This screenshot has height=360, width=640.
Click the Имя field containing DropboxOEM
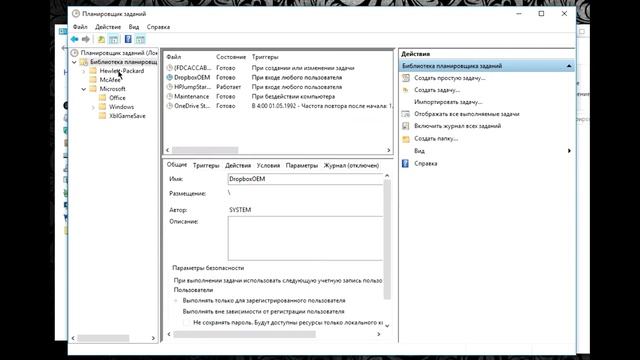pyautogui.click(x=305, y=179)
